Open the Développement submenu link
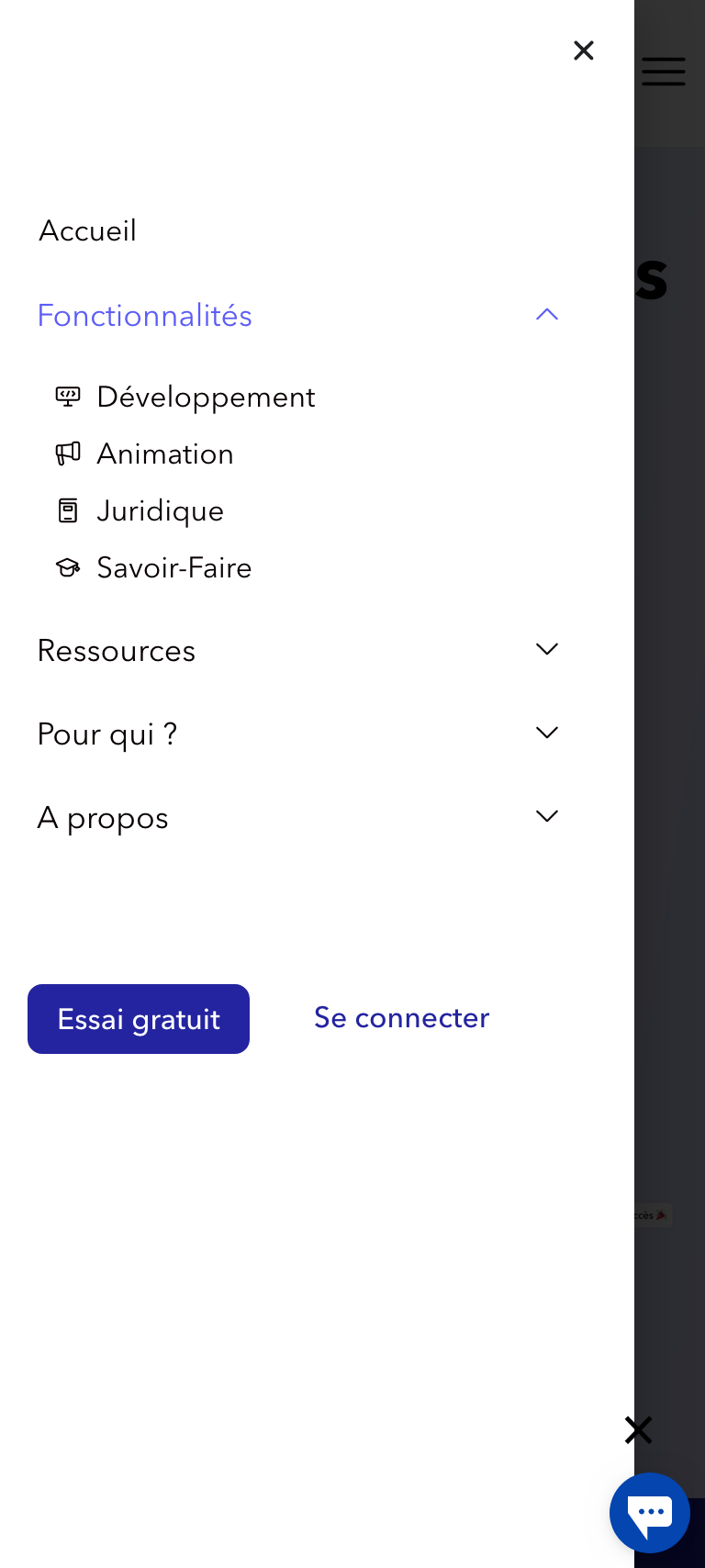 206,398
